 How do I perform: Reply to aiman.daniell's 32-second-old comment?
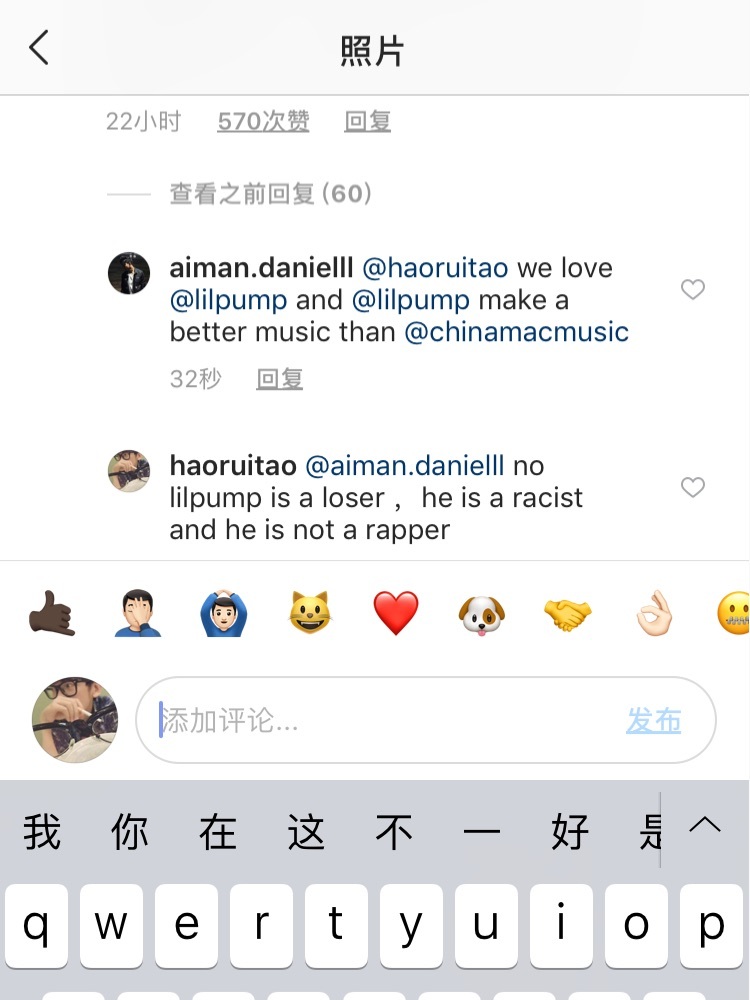[x=279, y=379]
